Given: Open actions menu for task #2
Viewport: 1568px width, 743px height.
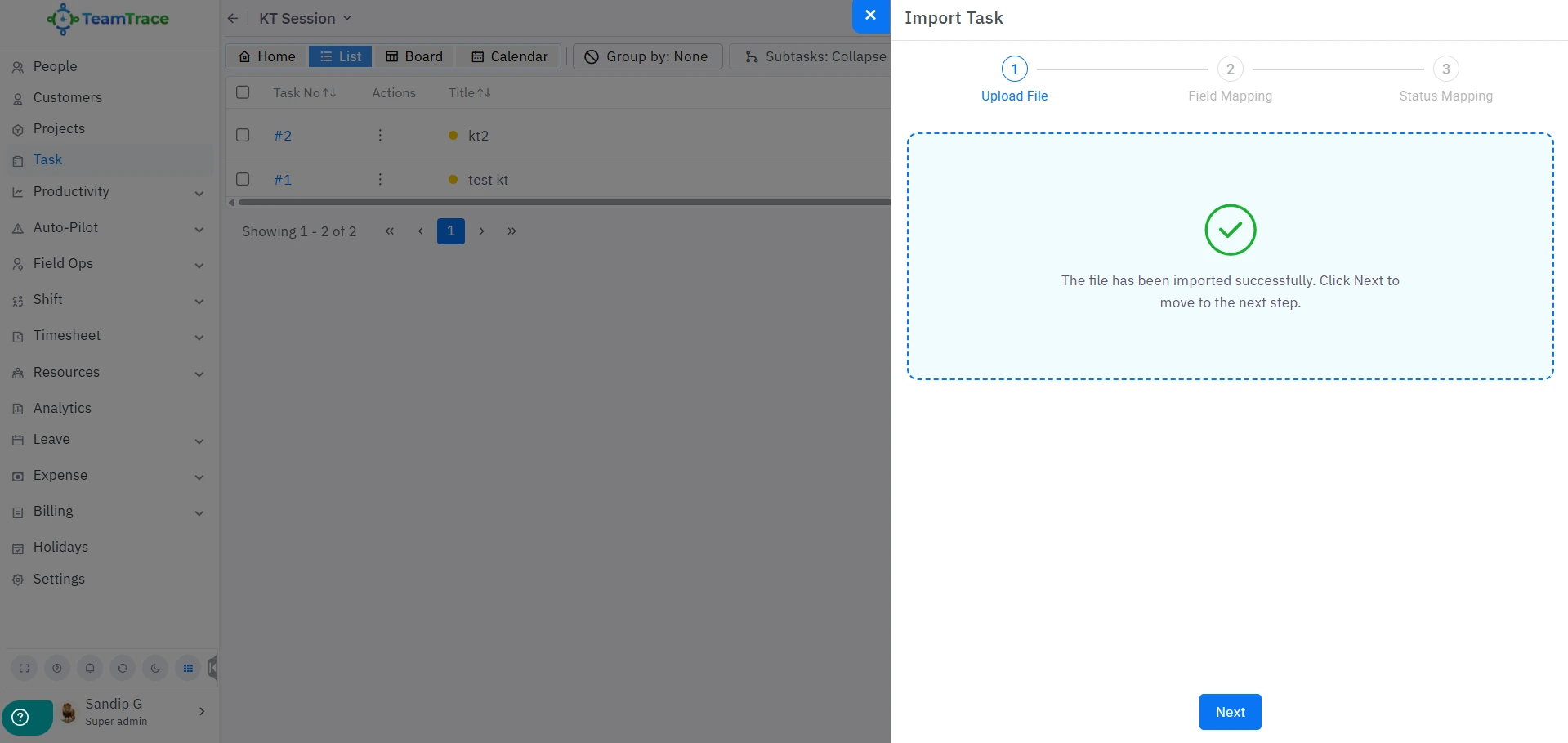Looking at the screenshot, I should [380, 136].
